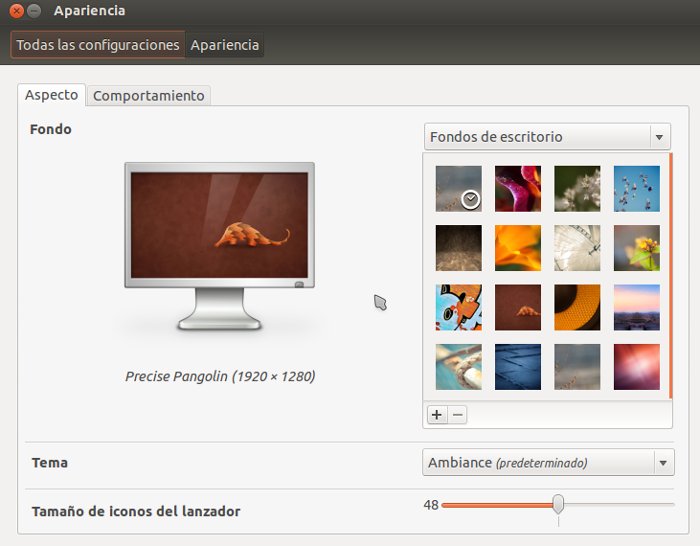700x546 pixels.
Task: Click the launcher icon size slider handle
Action: tap(558, 504)
